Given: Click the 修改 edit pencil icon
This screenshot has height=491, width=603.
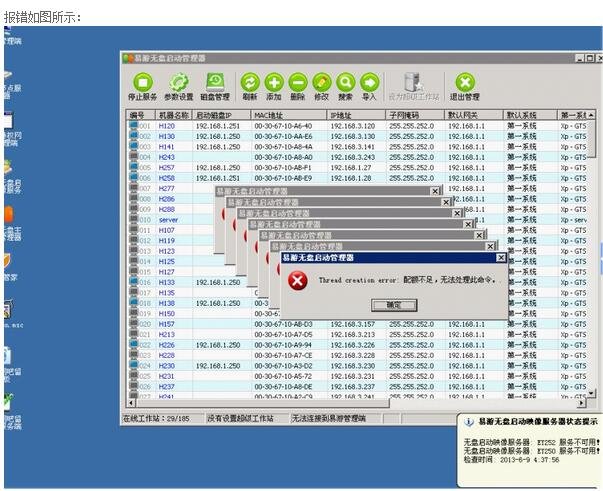Looking at the screenshot, I should [x=321, y=83].
